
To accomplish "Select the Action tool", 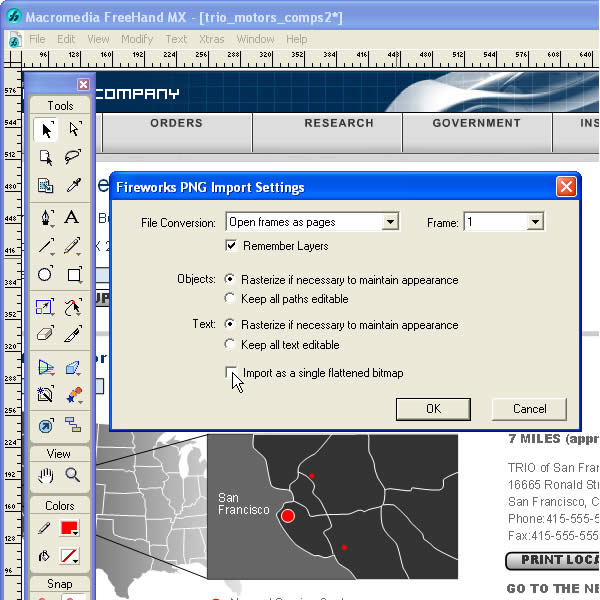I will click(x=46, y=426).
